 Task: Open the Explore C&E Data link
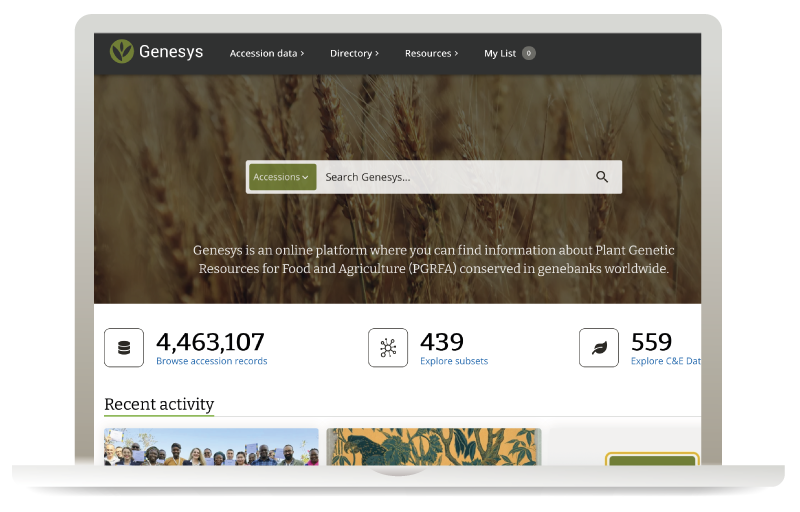coord(665,361)
